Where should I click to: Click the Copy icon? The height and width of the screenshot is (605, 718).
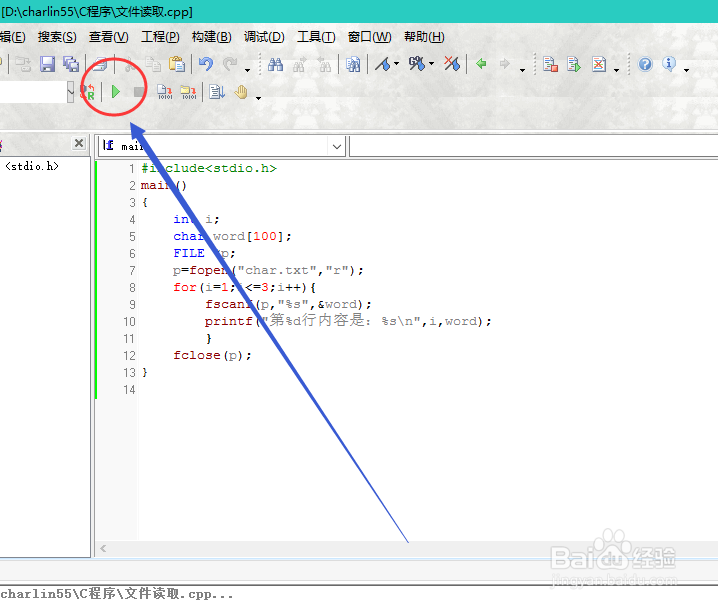(153, 64)
